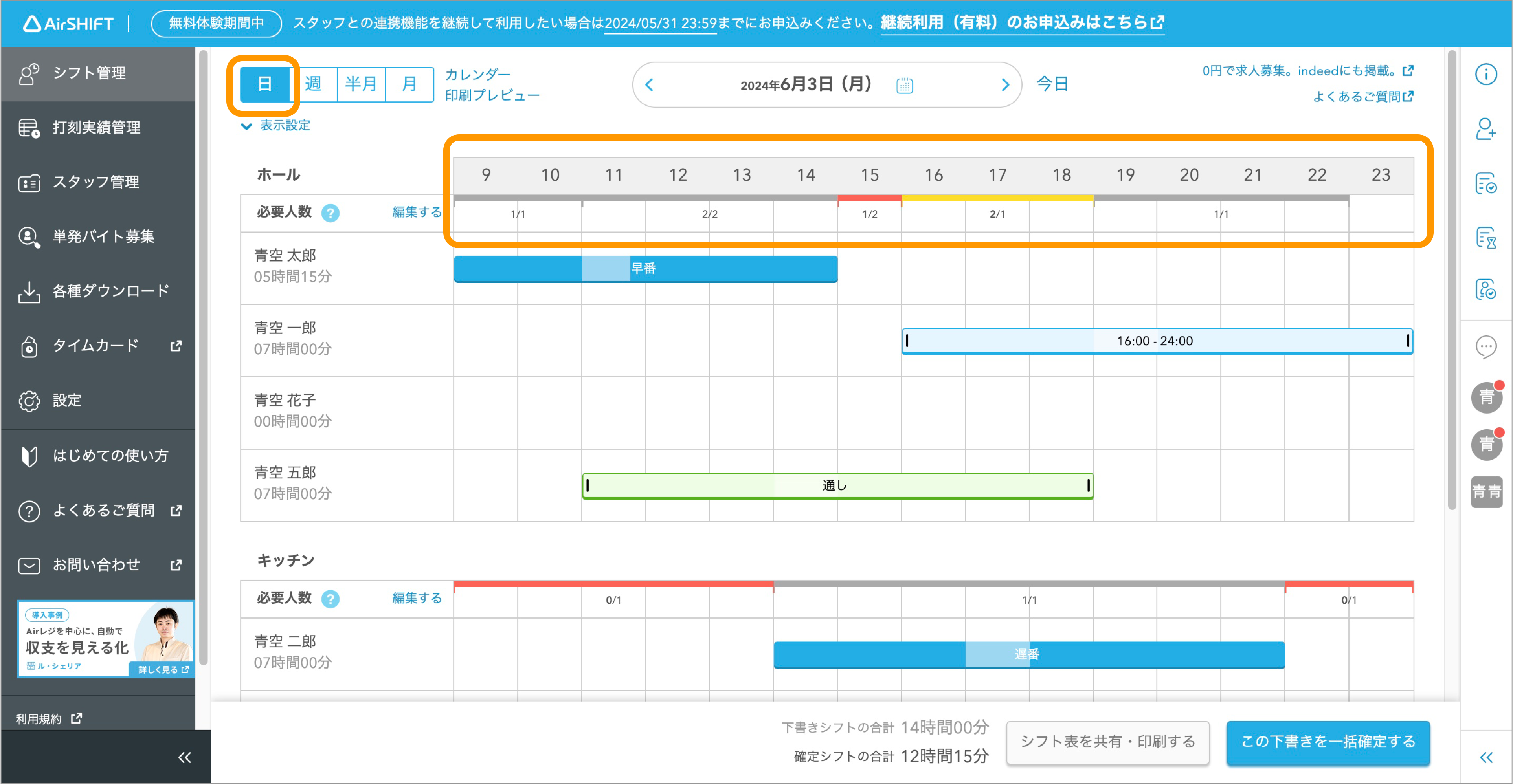This screenshot has width=1513, height=784.
Task: Click the yellow 2/1 surplus cell in ホール
Action: click(x=997, y=214)
